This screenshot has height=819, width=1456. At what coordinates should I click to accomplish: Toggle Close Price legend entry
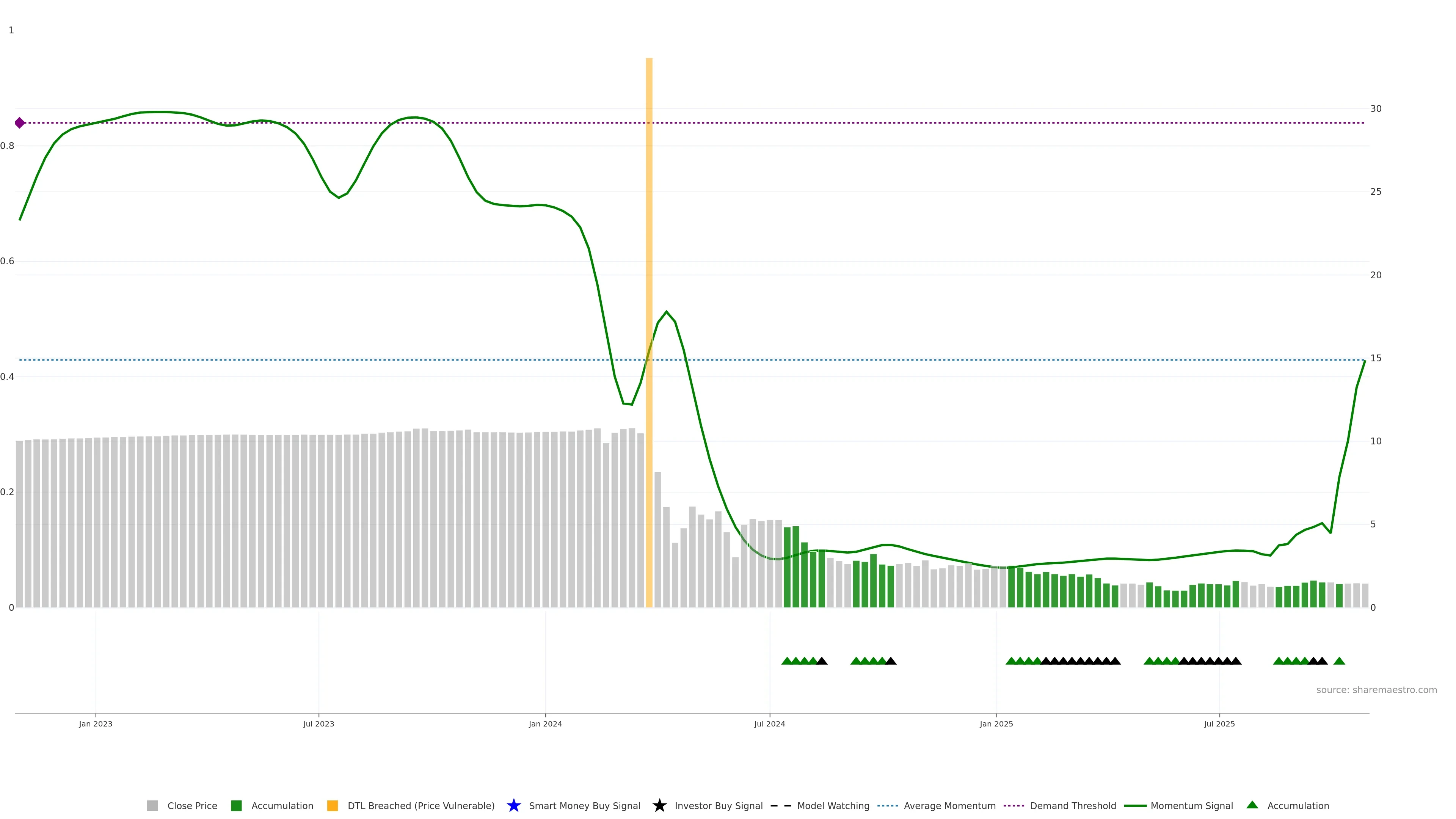tap(192, 805)
